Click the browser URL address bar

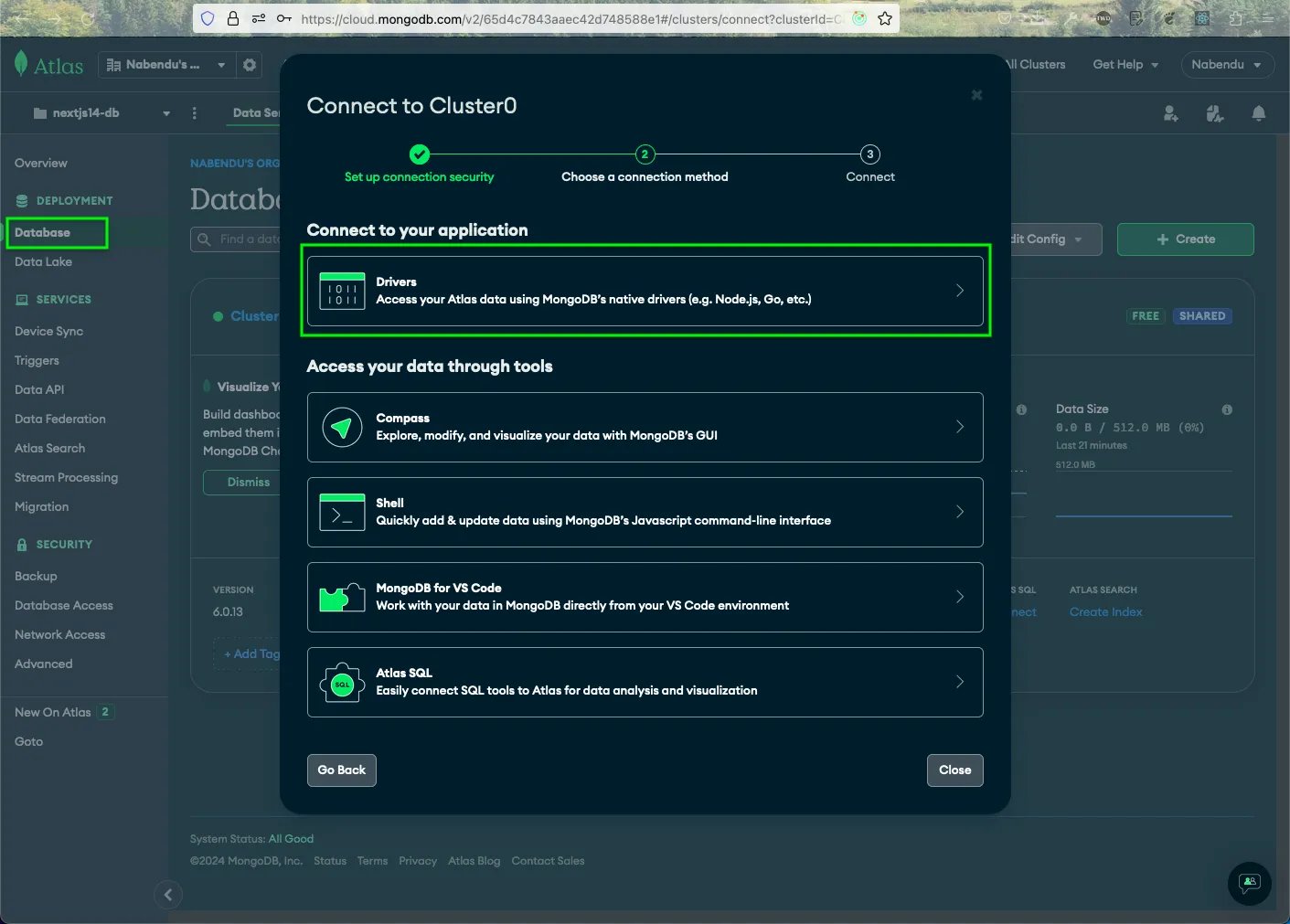click(x=571, y=18)
